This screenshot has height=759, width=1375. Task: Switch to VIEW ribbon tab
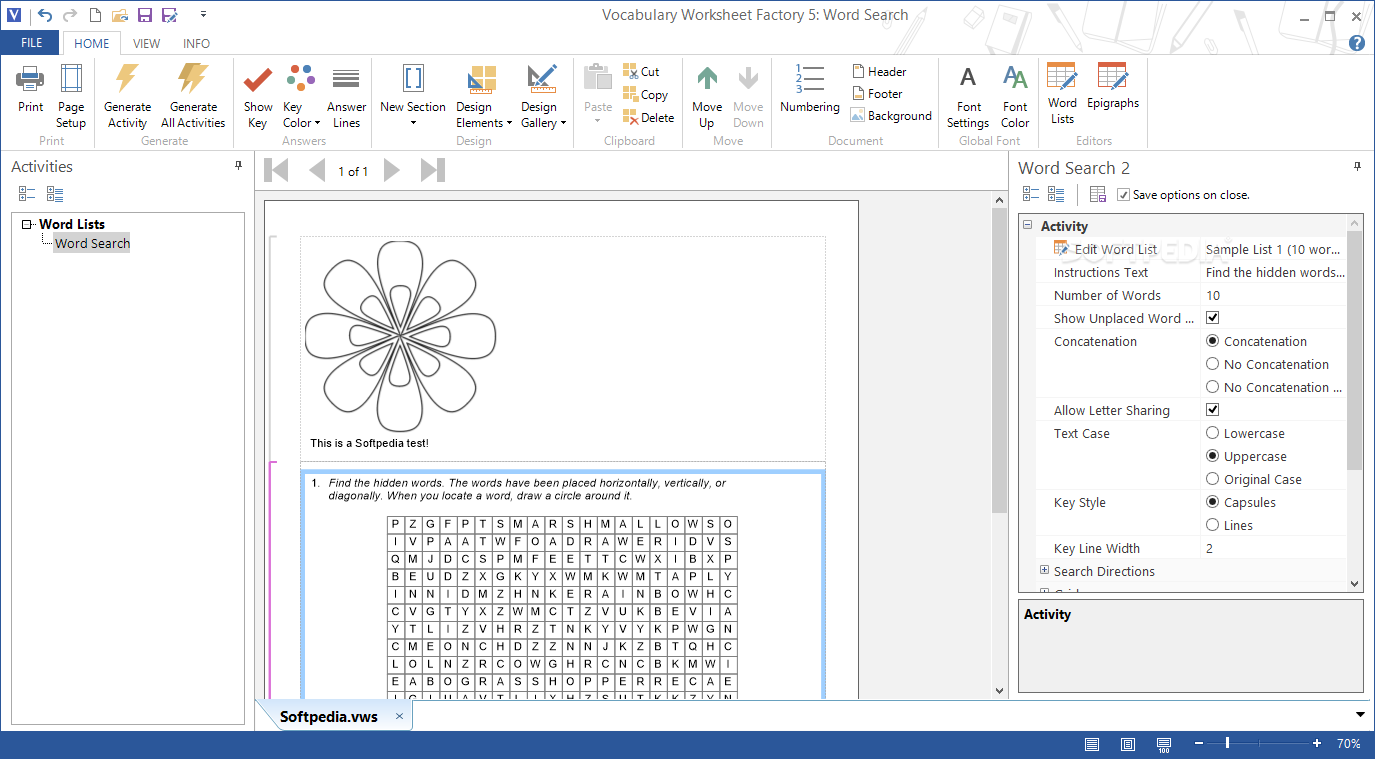(147, 43)
